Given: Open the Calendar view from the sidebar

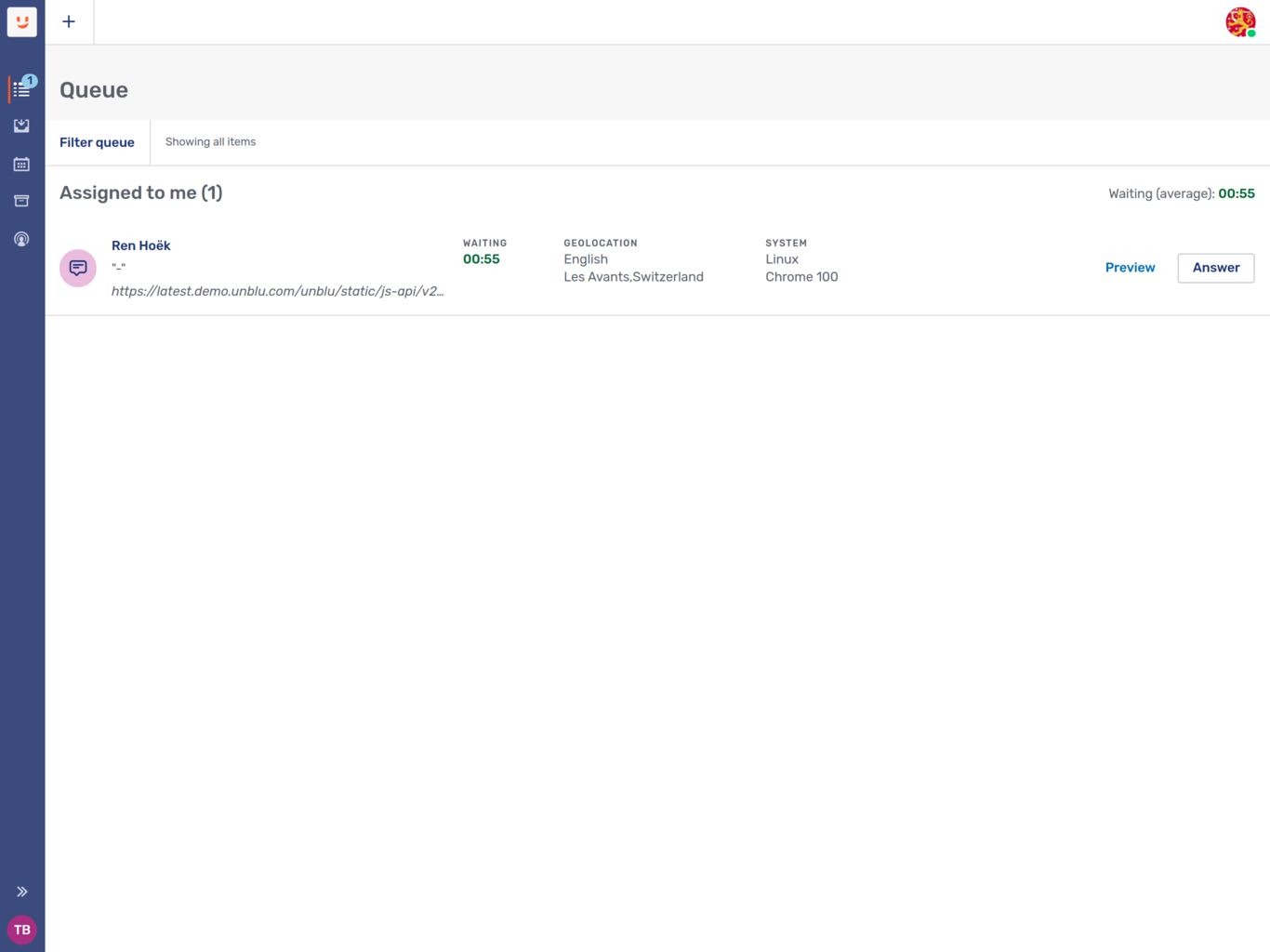Looking at the screenshot, I should 21,164.
